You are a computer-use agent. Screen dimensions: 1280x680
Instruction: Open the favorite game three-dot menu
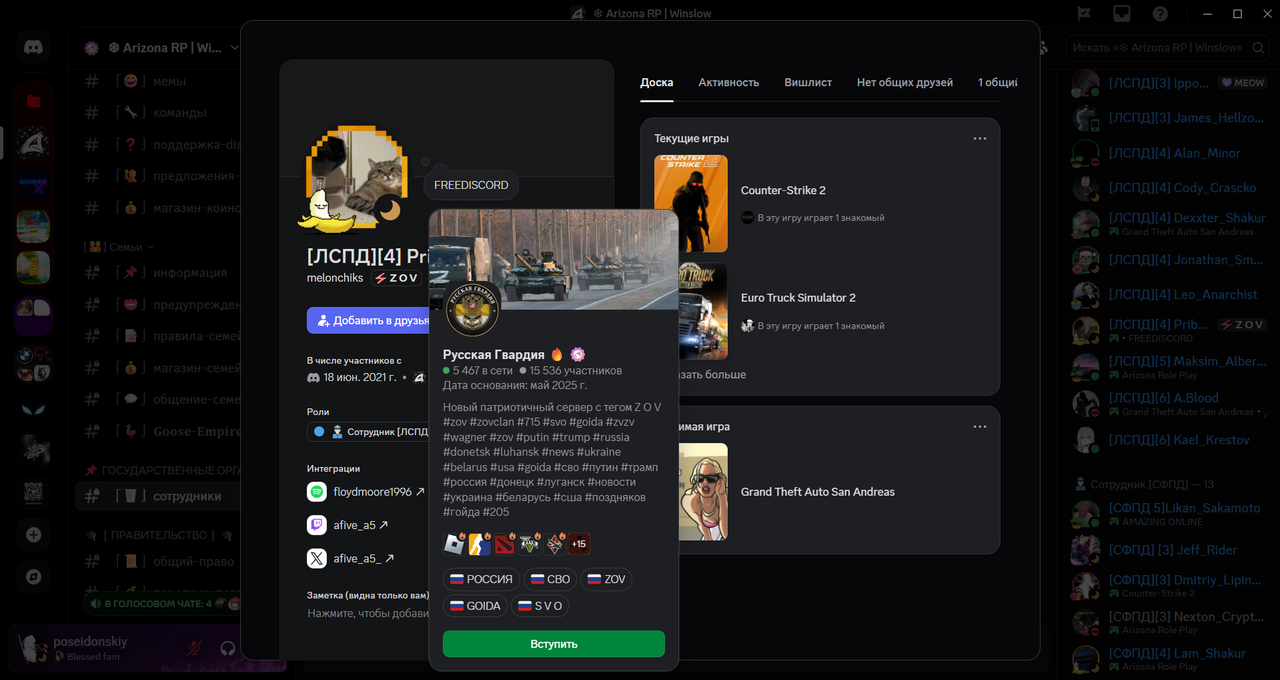click(980, 426)
